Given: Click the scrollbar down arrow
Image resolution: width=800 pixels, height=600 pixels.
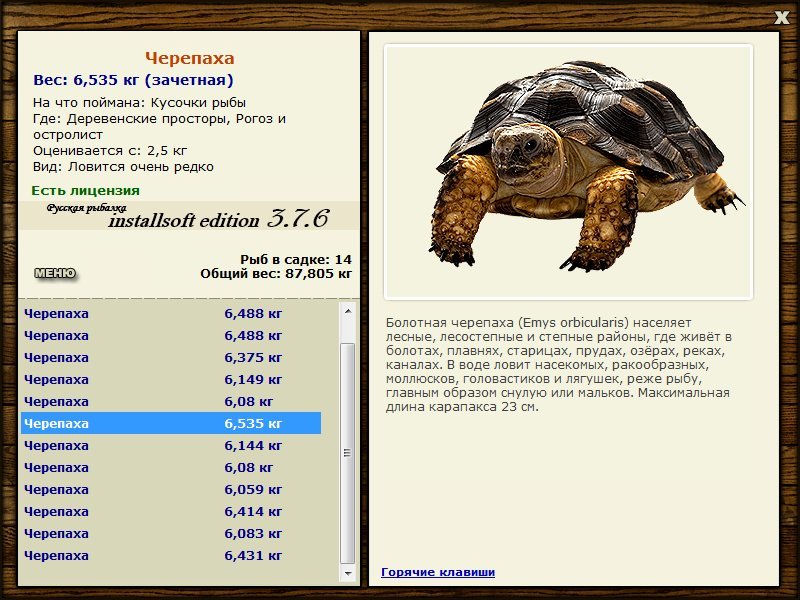Looking at the screenshot, I should pos(348,573).
